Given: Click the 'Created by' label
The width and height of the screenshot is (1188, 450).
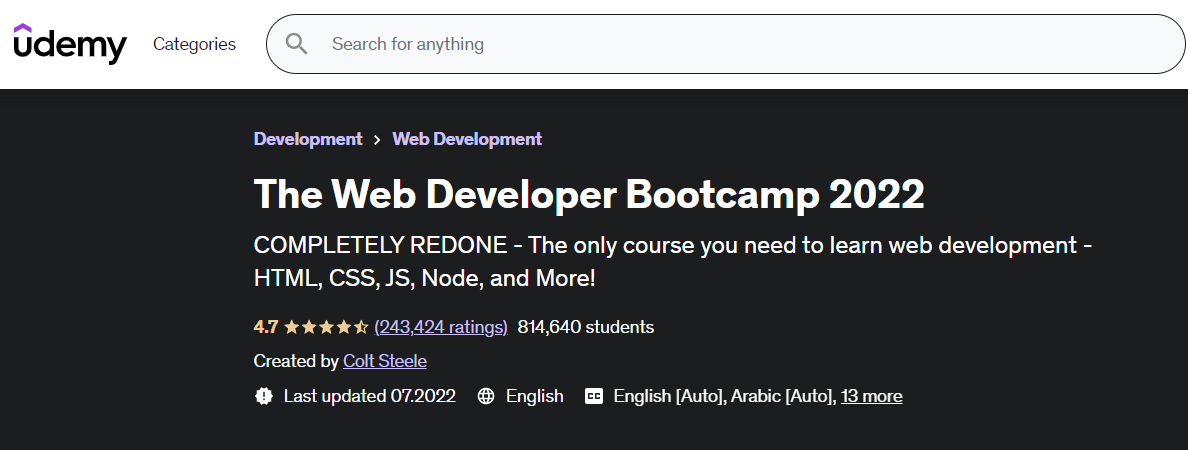Looking at the screenshot, I should click(x=296, y=361).
